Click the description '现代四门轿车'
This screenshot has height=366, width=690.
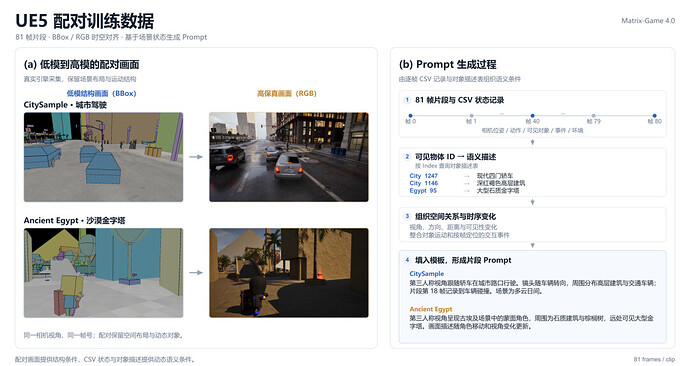[495, 176]
